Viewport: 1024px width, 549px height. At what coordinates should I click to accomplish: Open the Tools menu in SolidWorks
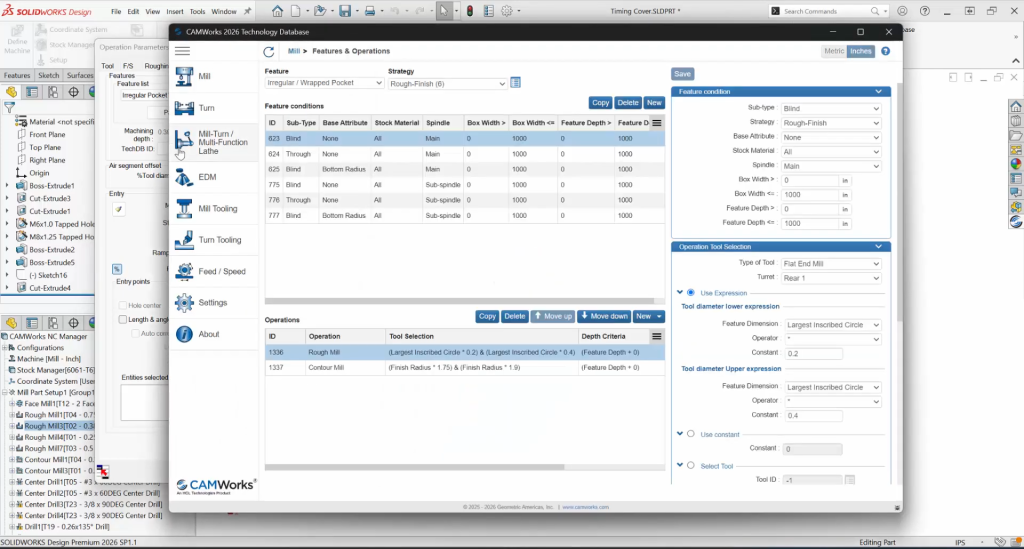pos(197,12)
